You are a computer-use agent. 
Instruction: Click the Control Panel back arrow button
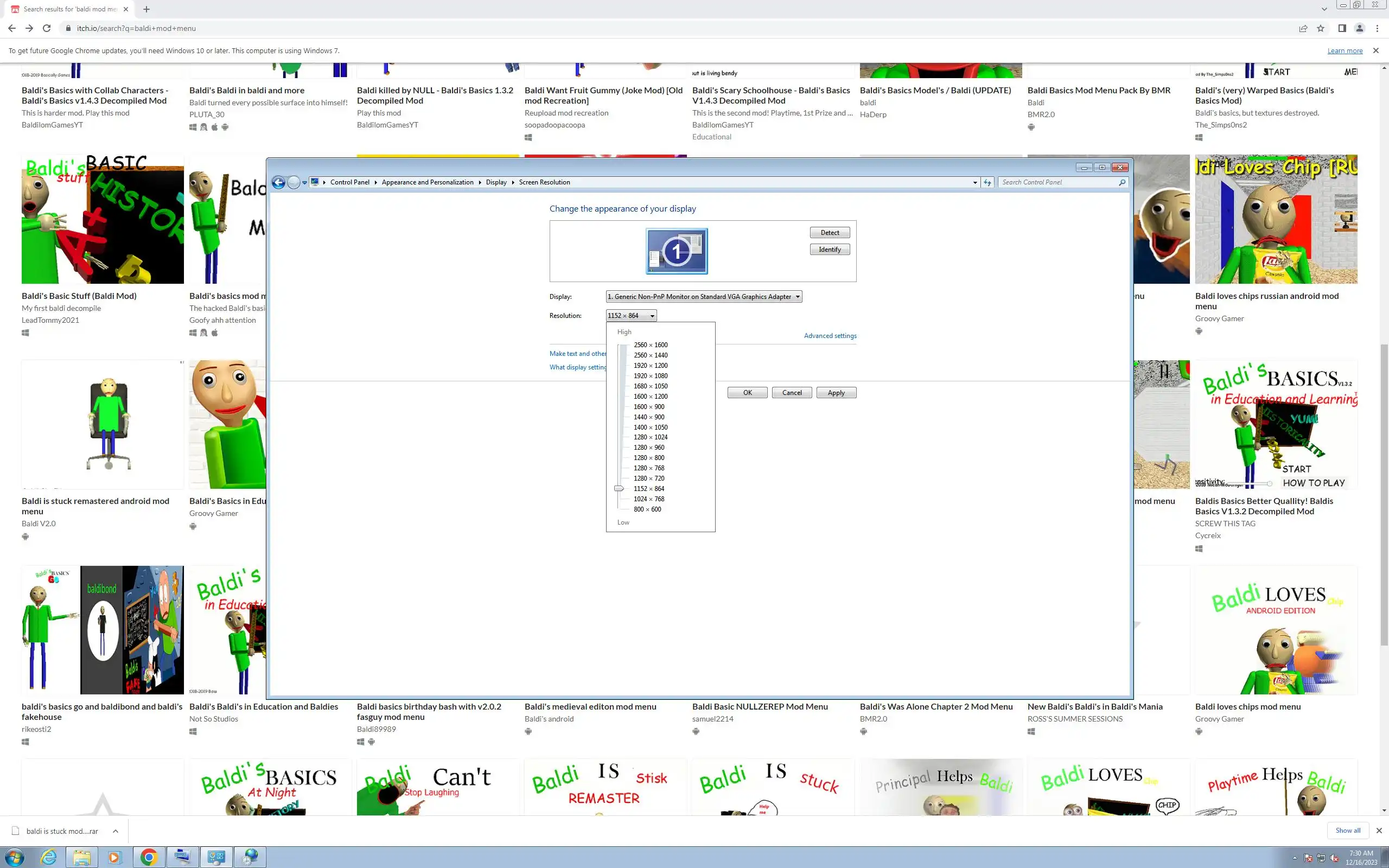[x=278, y=183]
